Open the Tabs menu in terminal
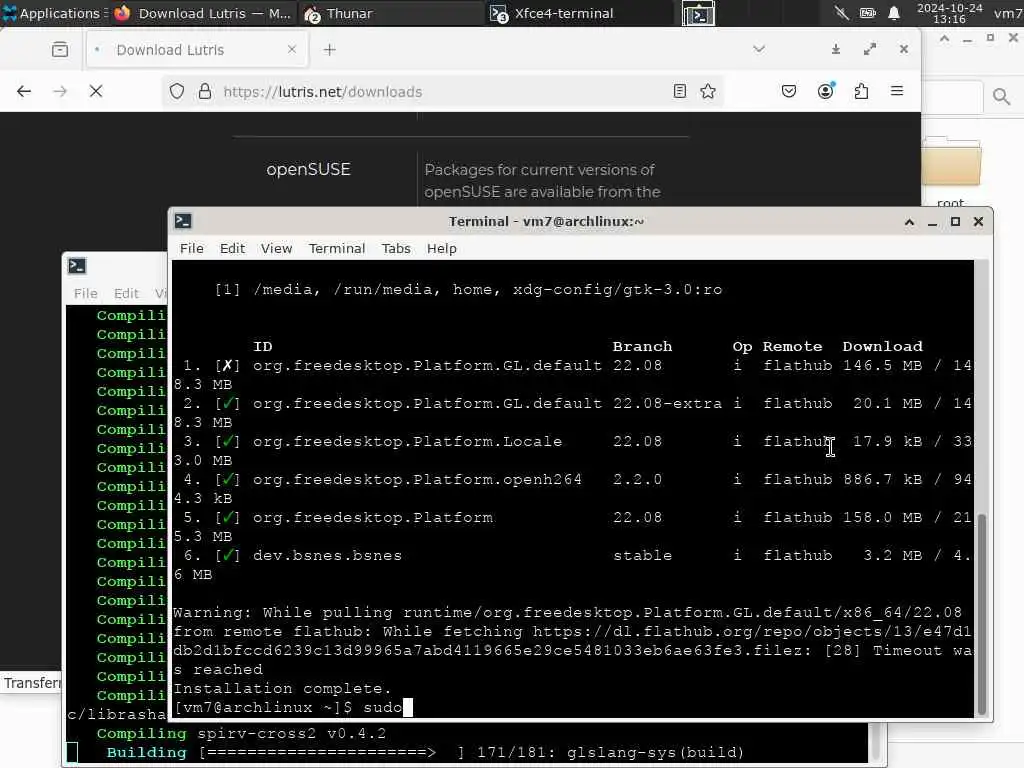1024x768 pixels. point(396,249)
